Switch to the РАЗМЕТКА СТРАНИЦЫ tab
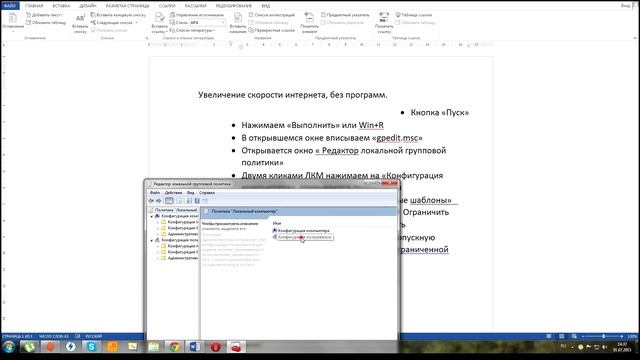 pyautogui.click(x=127, y=6)
